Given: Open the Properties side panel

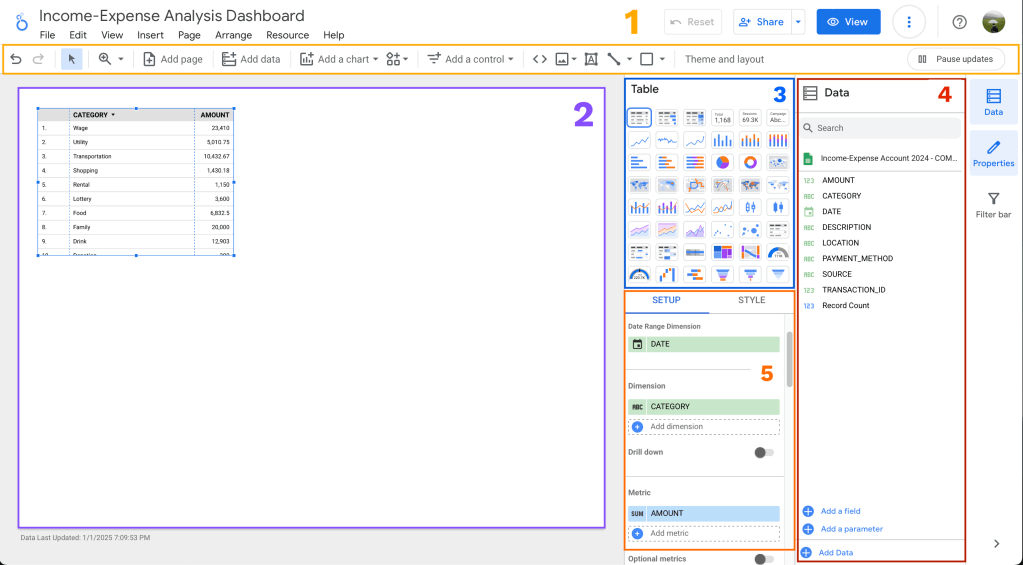Looking at the screenshot, I should point(993,153).
